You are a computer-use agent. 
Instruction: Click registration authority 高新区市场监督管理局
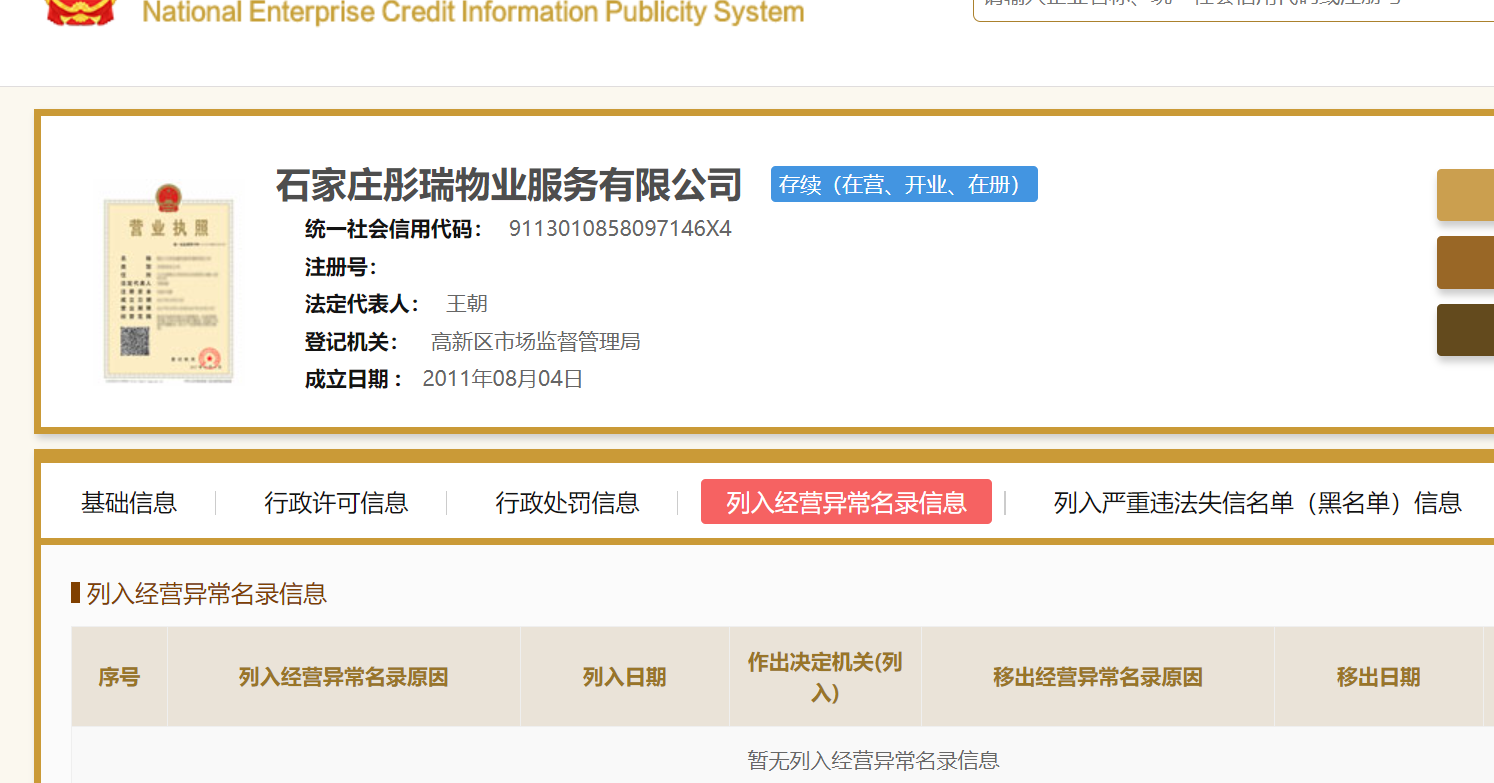[x=536, y=342]
